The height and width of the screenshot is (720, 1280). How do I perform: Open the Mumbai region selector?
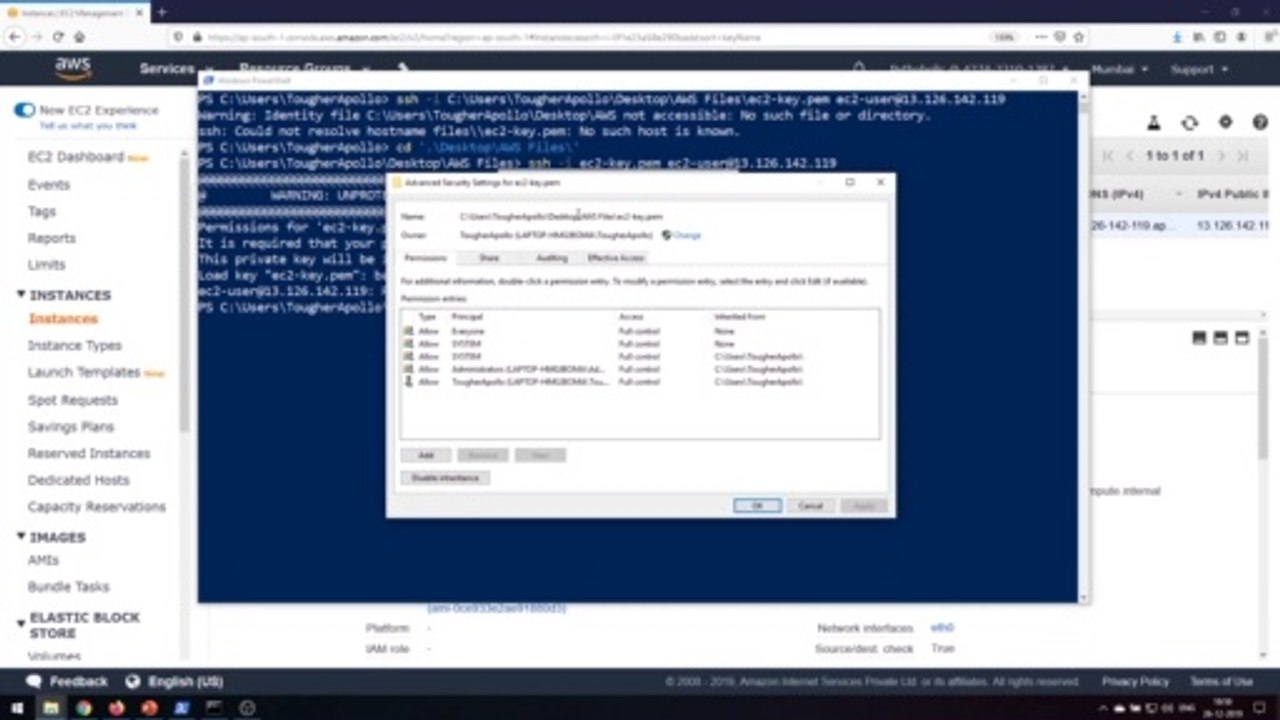[x=1119, y=70]
